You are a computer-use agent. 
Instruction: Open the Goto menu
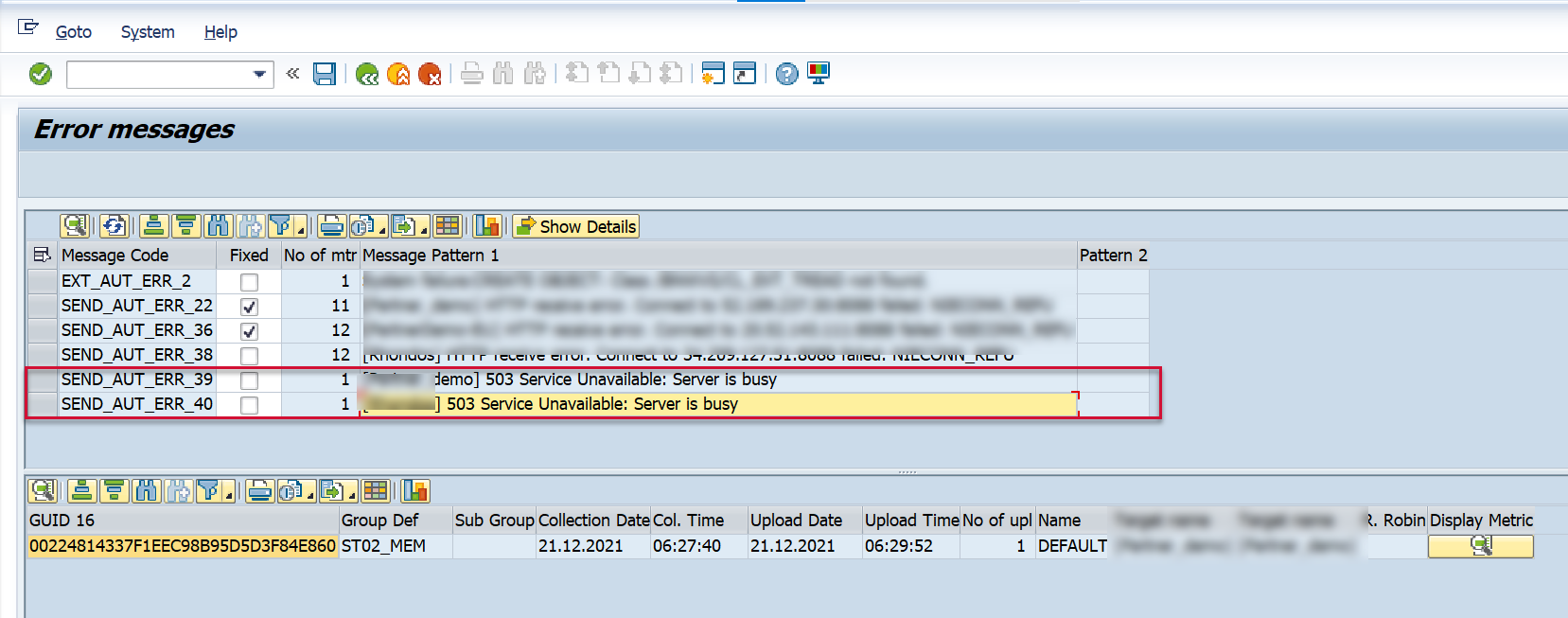pos(73,32)
